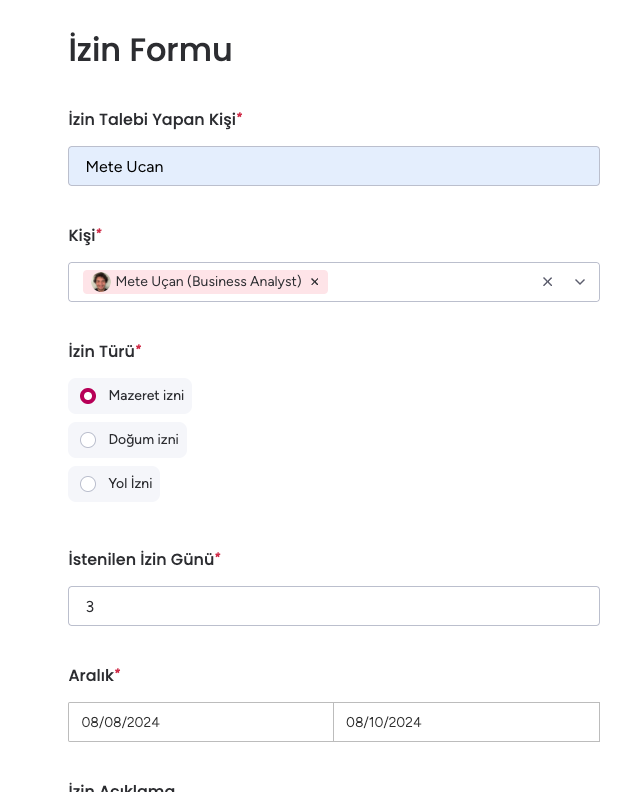Image resolution: width=640 pixels, height=792 pixels.
Task: Remove the Mete Uçan tag with its x
Action: 314,282
